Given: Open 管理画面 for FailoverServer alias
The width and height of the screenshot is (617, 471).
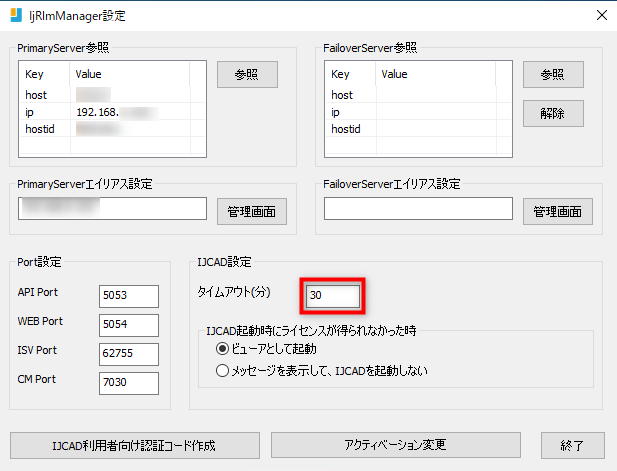Looking at the screenshot, I should click(558, 211).
